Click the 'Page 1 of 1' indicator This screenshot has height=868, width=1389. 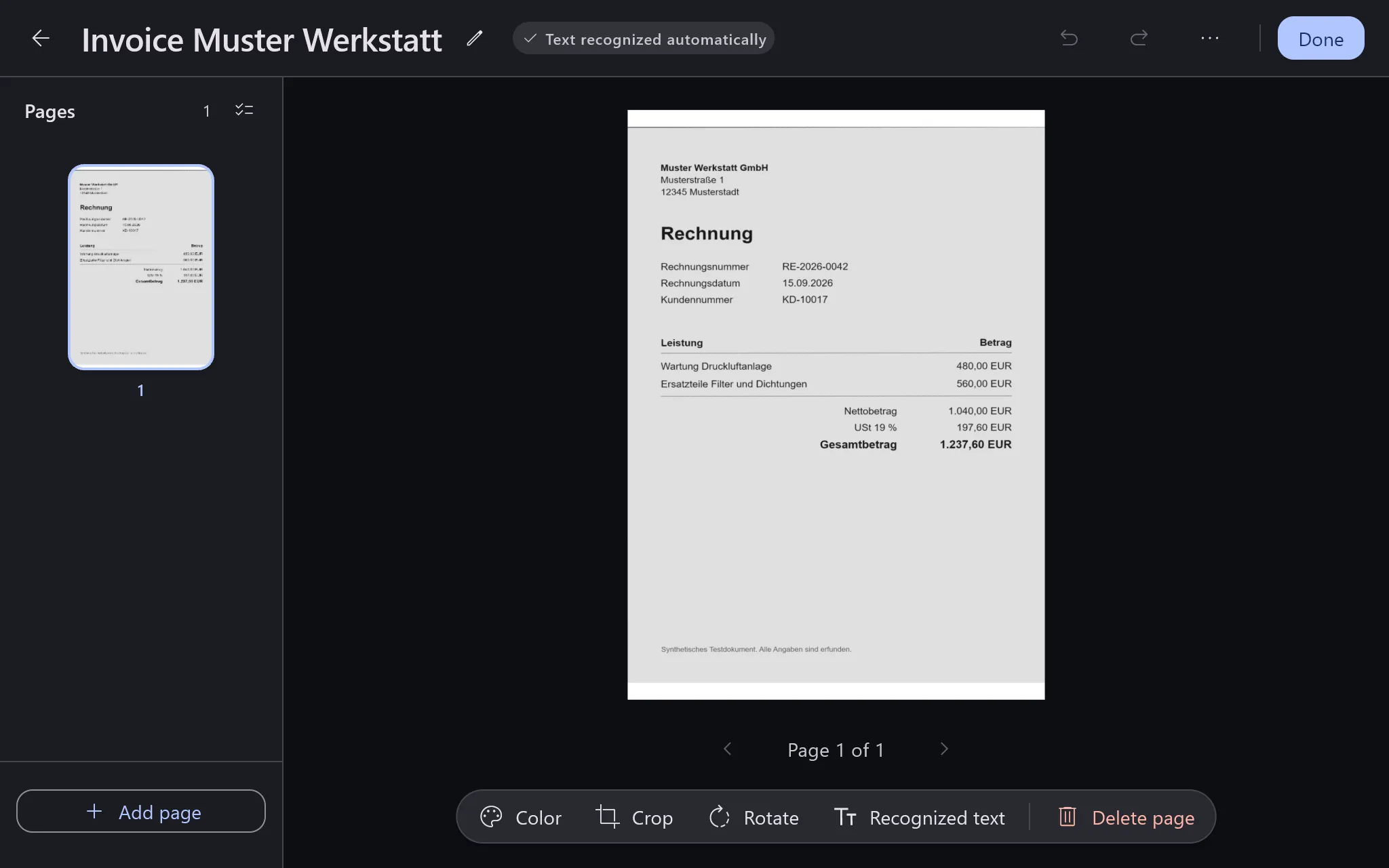[836, 750]
